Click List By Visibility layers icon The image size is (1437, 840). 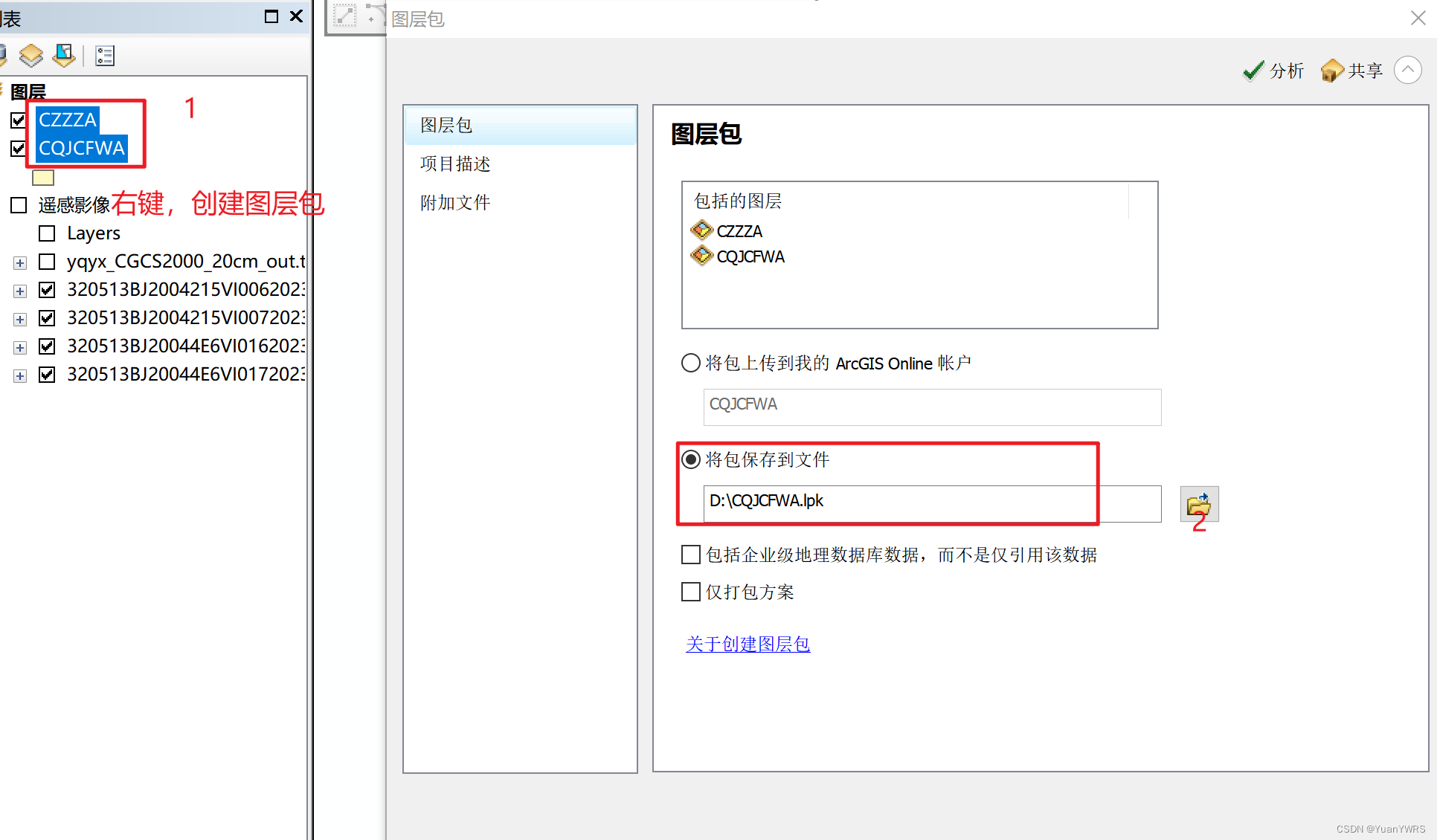(x=31, y=56)
